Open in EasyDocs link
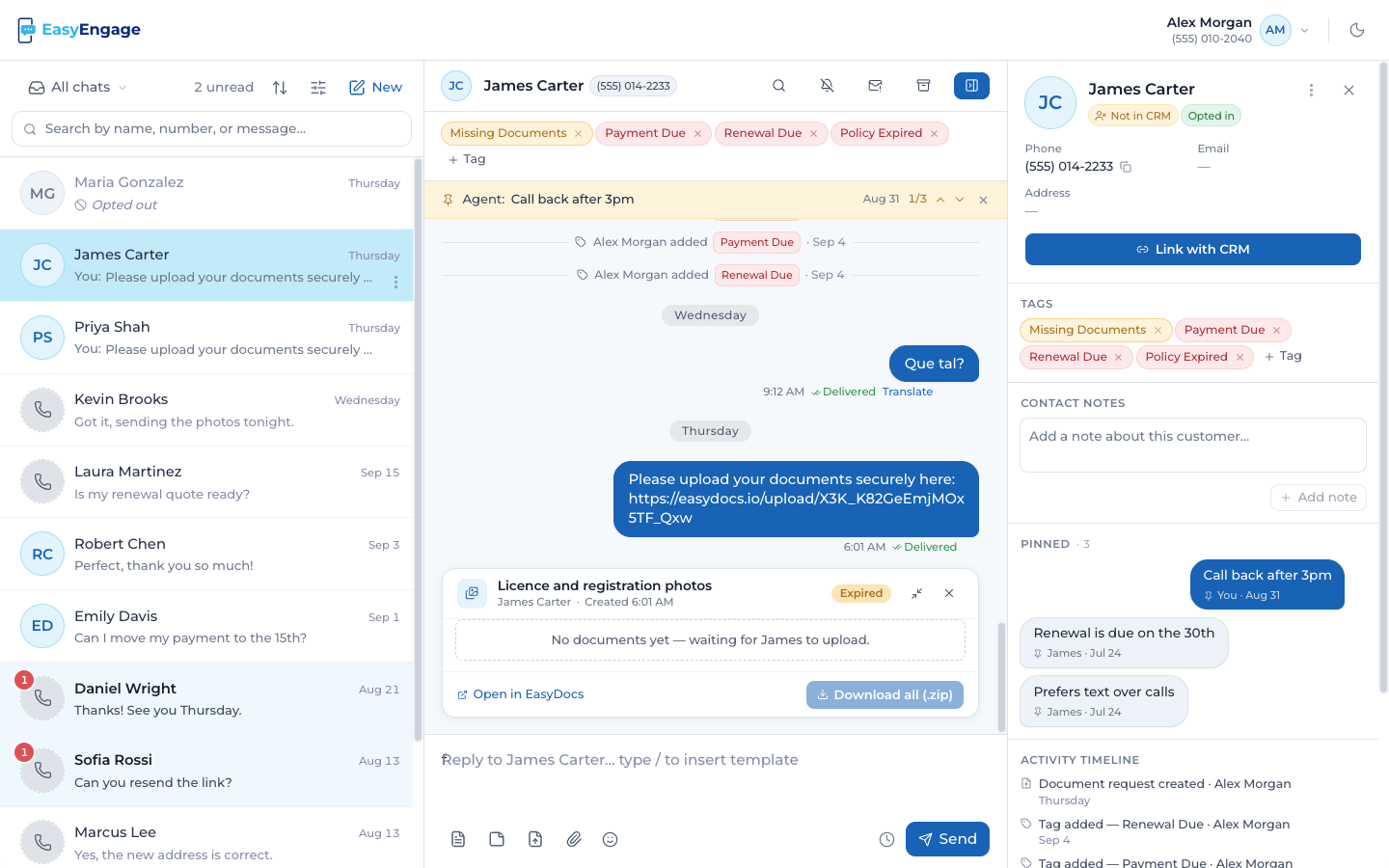 point(520,694)
